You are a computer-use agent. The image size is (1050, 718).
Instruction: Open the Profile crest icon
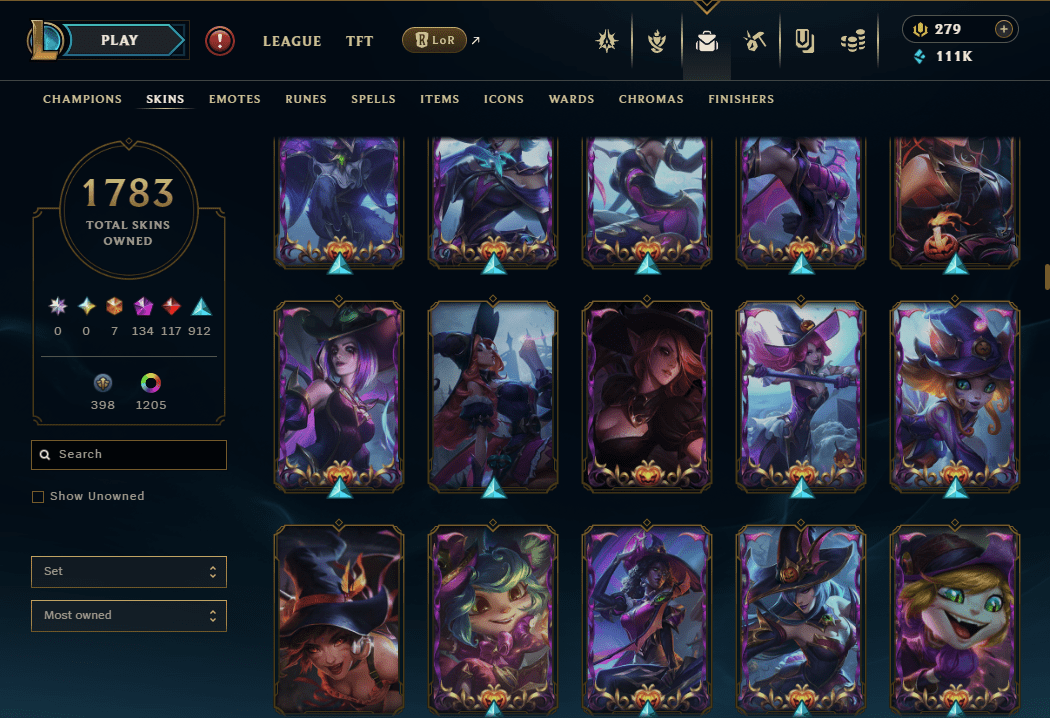click(x=607, y=42)
